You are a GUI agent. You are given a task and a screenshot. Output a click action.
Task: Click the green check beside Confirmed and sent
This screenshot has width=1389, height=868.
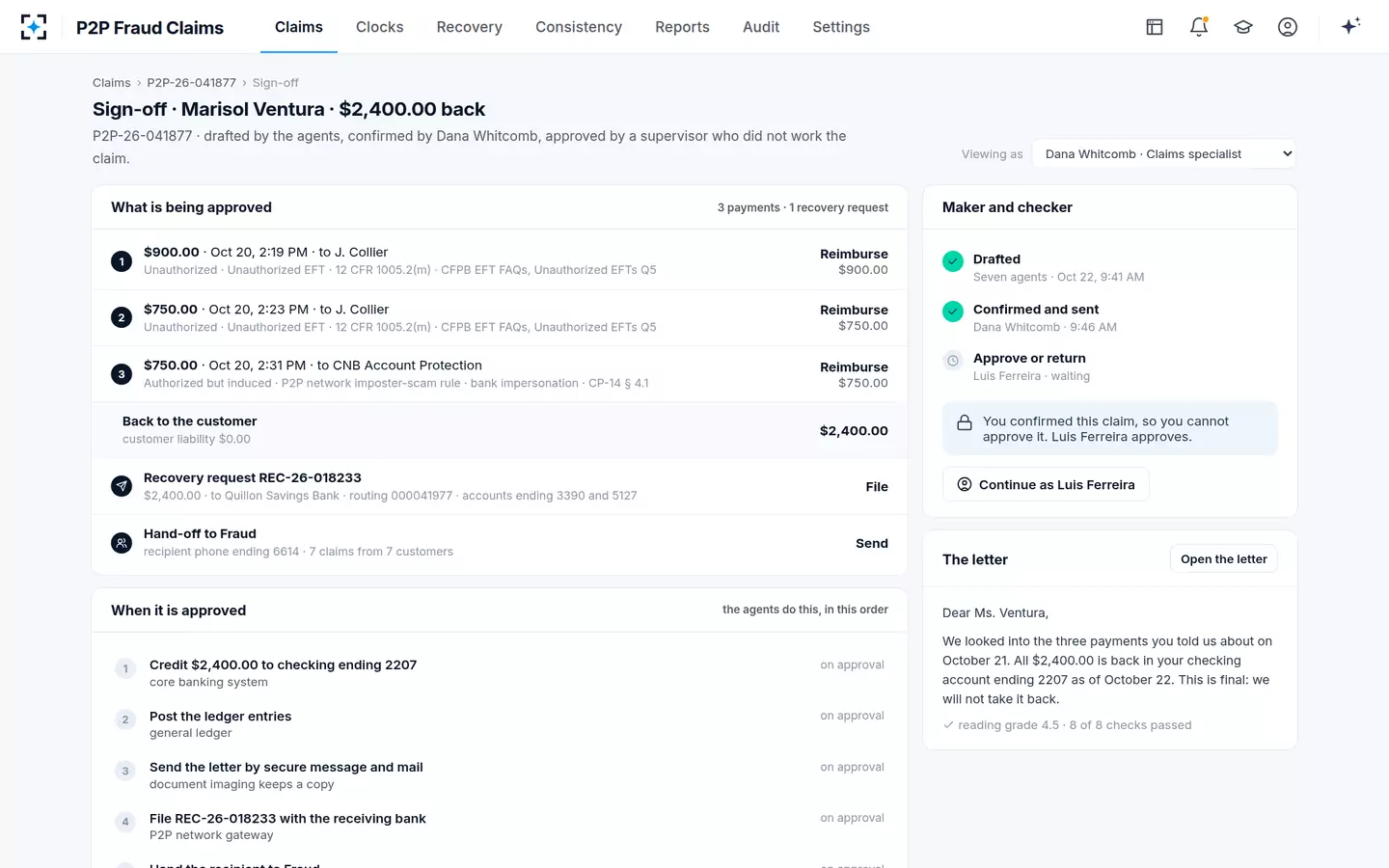click(953, 311)
